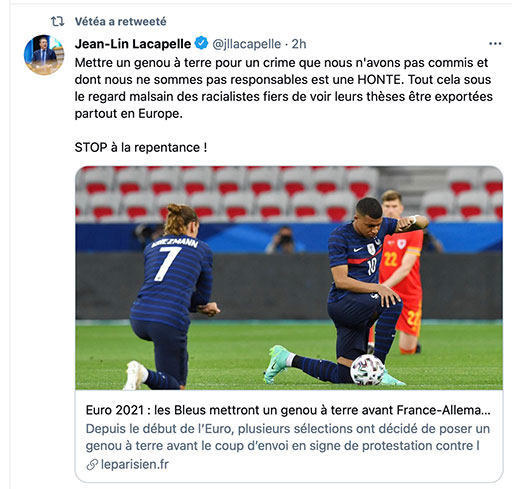Open the "Vétéa a retweeté" link
This screenshot has height=489, width=512.
120,22
